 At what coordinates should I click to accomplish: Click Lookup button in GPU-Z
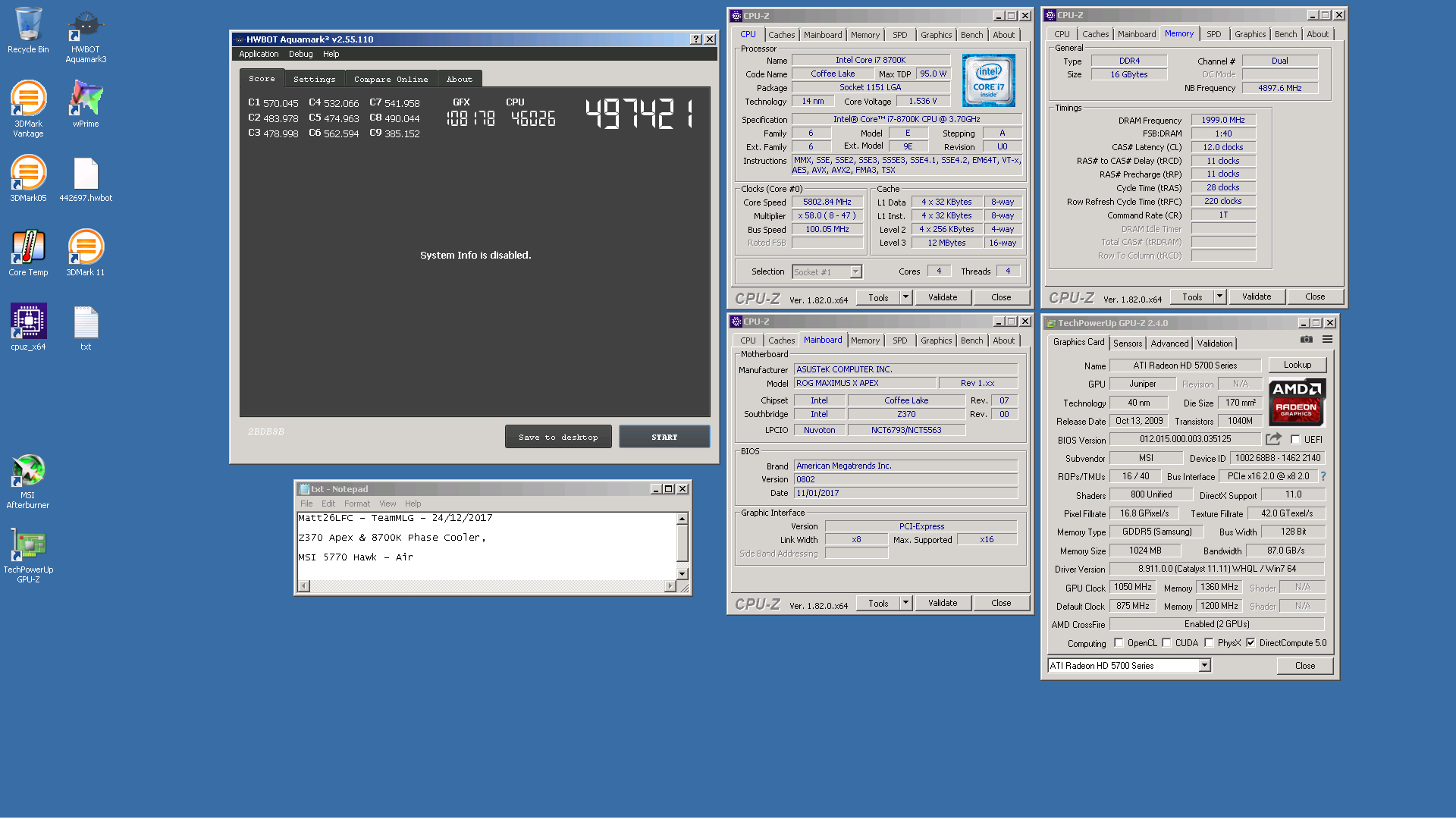pos(1297,365)
